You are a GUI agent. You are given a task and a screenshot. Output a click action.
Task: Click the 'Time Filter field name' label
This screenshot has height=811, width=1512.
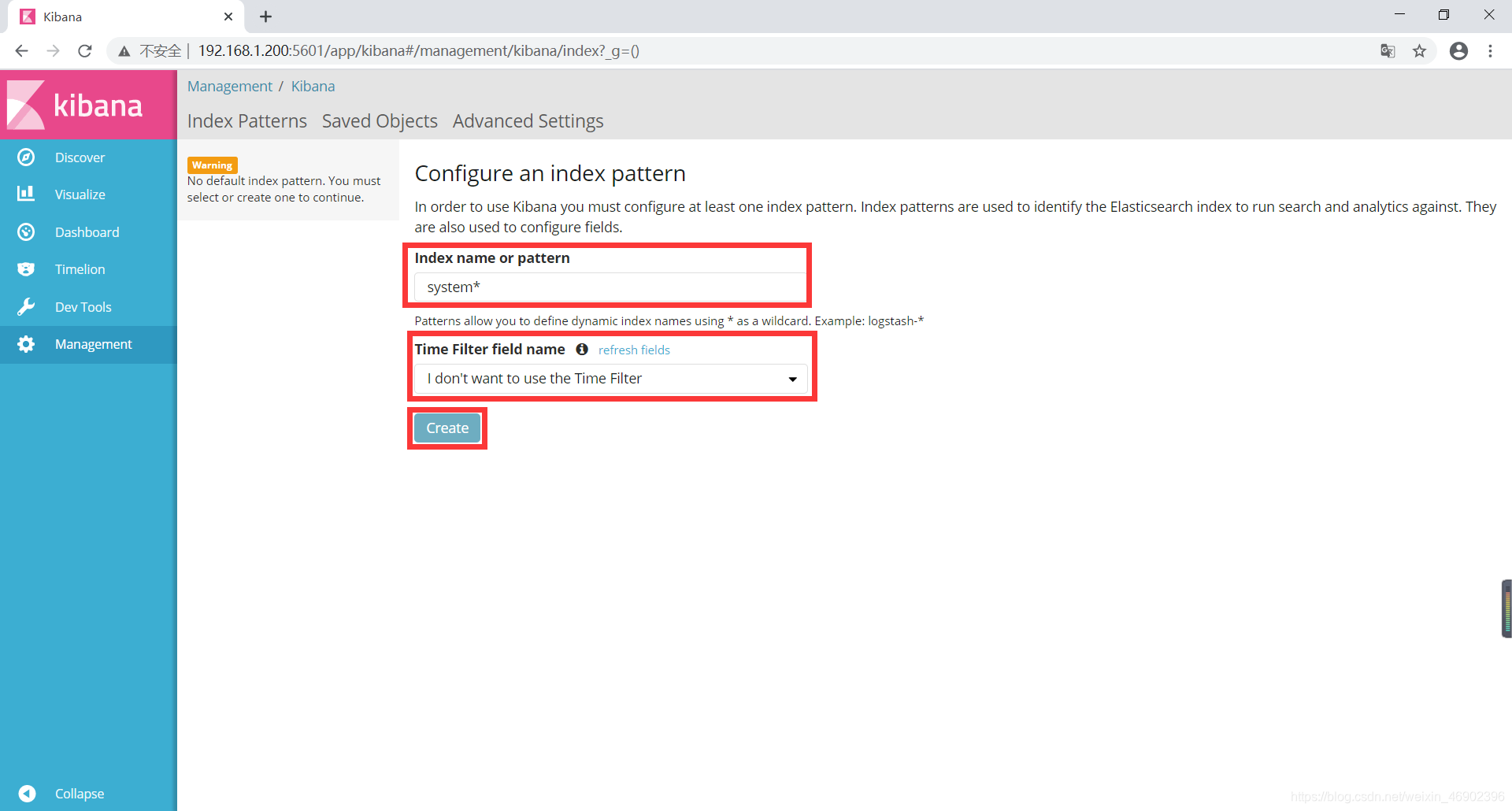click(490, 349)
